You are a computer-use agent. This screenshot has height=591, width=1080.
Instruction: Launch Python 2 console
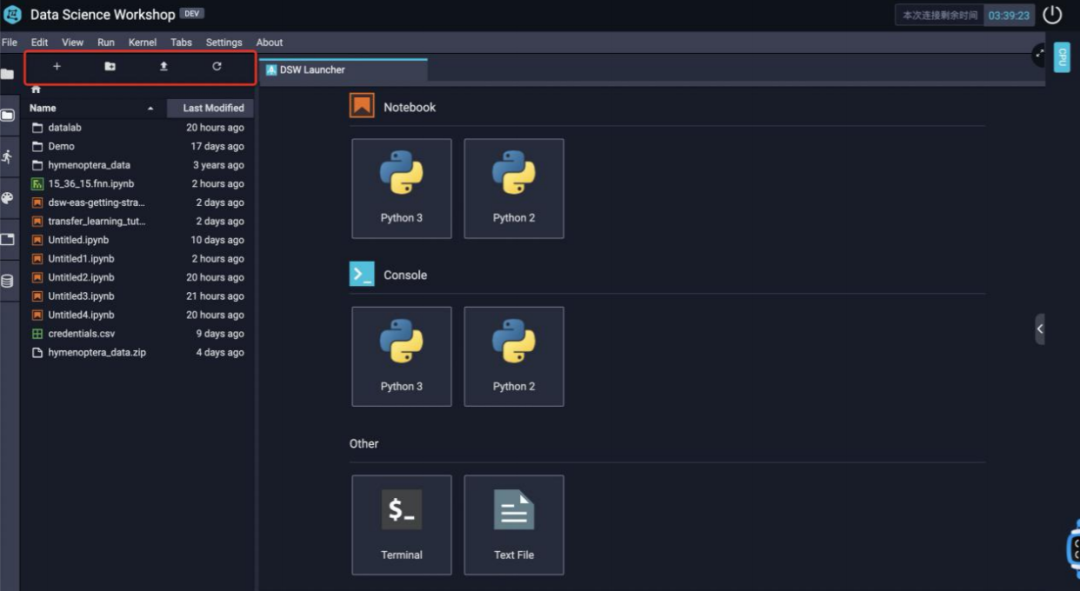pyautogui.click(x=514, y=357)
